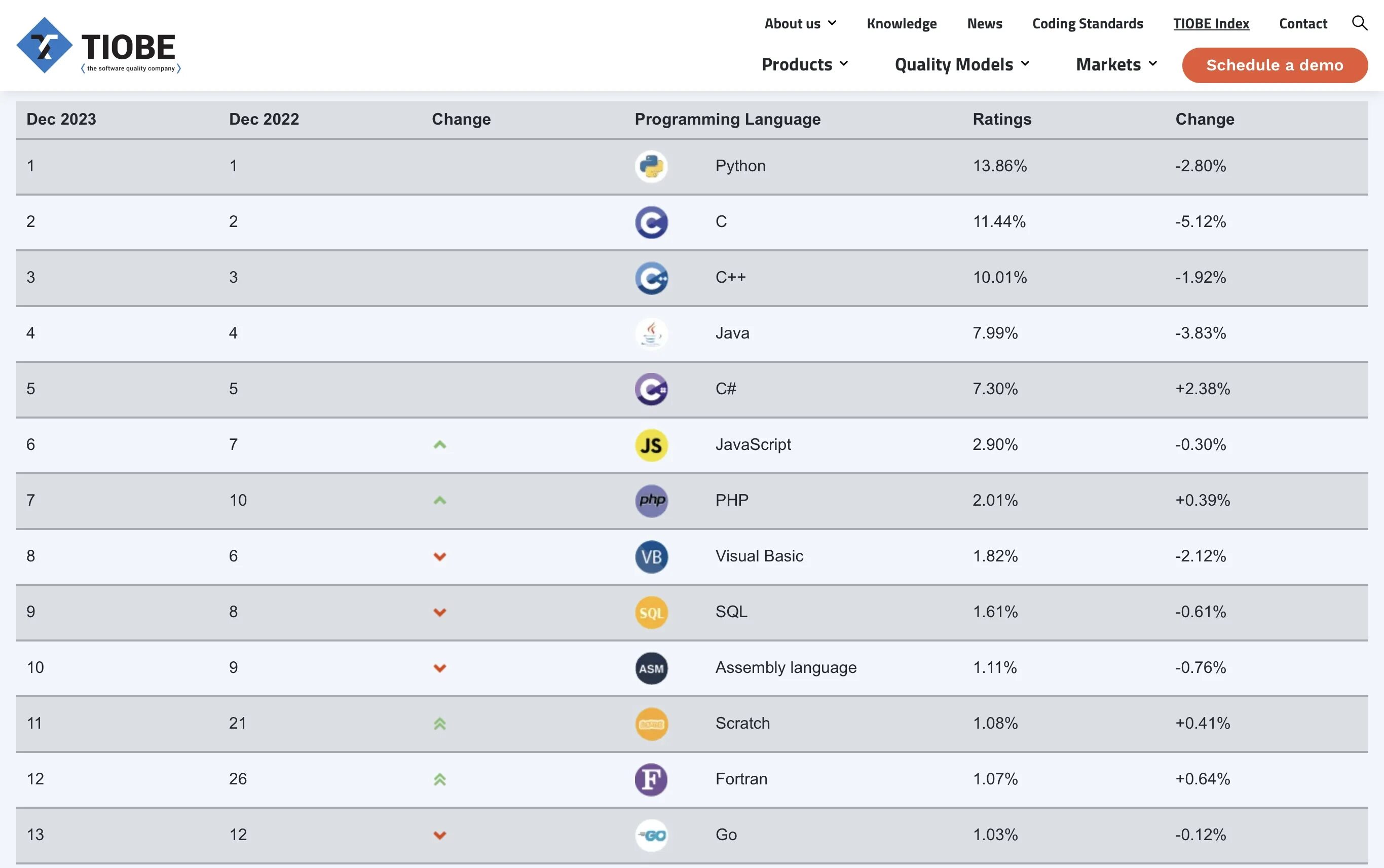Click the red down arrow in Visual Basic row
The image size is (1384, 868).
[x=440, y=556]
